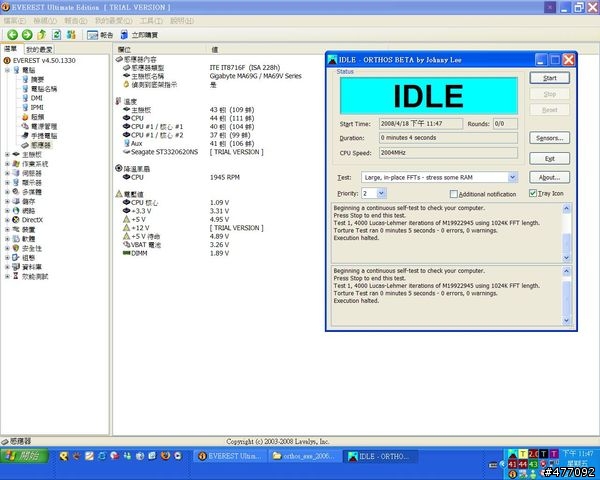Image resolution: width=600 pixels, height=480 pixels.
Task: Uncheck the Tray Icon checkbox
Action: tap(533, 193)
